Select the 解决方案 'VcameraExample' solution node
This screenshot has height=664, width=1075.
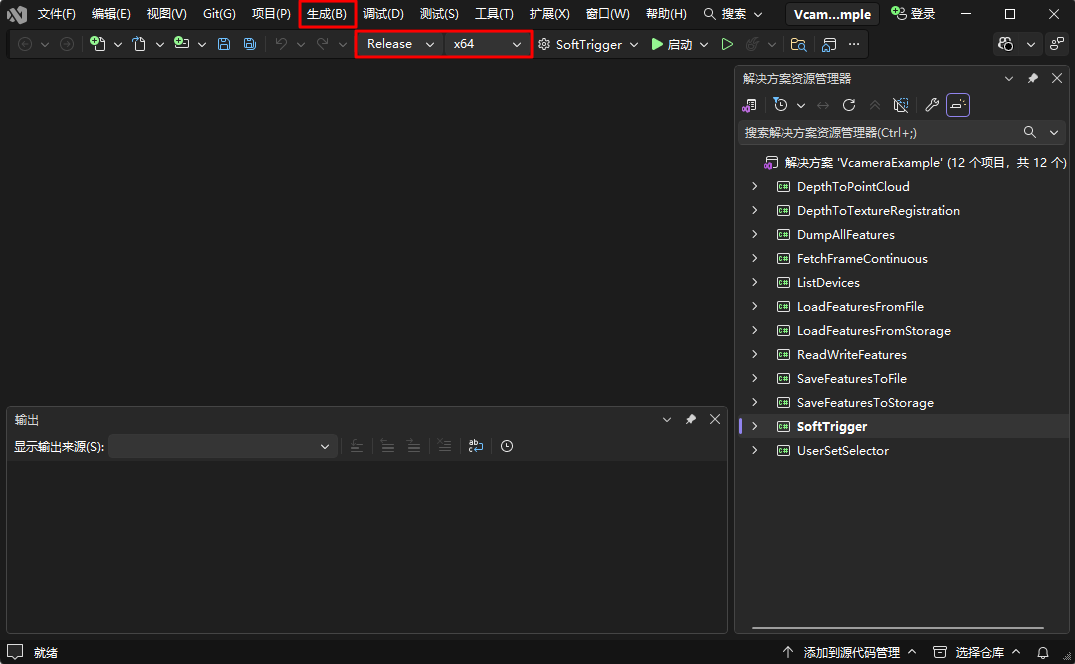pos(915,162)
